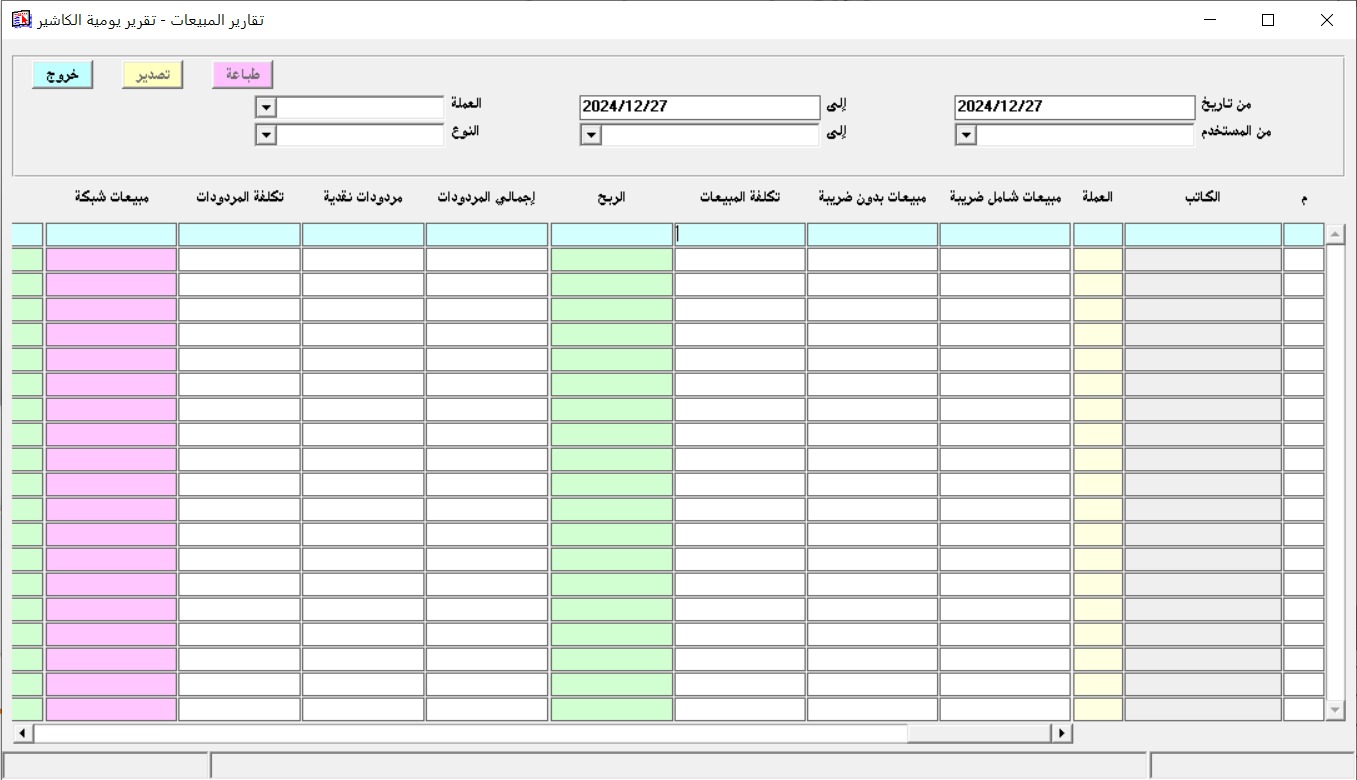Select the الربح (profit) column header

tap(611, 198)
